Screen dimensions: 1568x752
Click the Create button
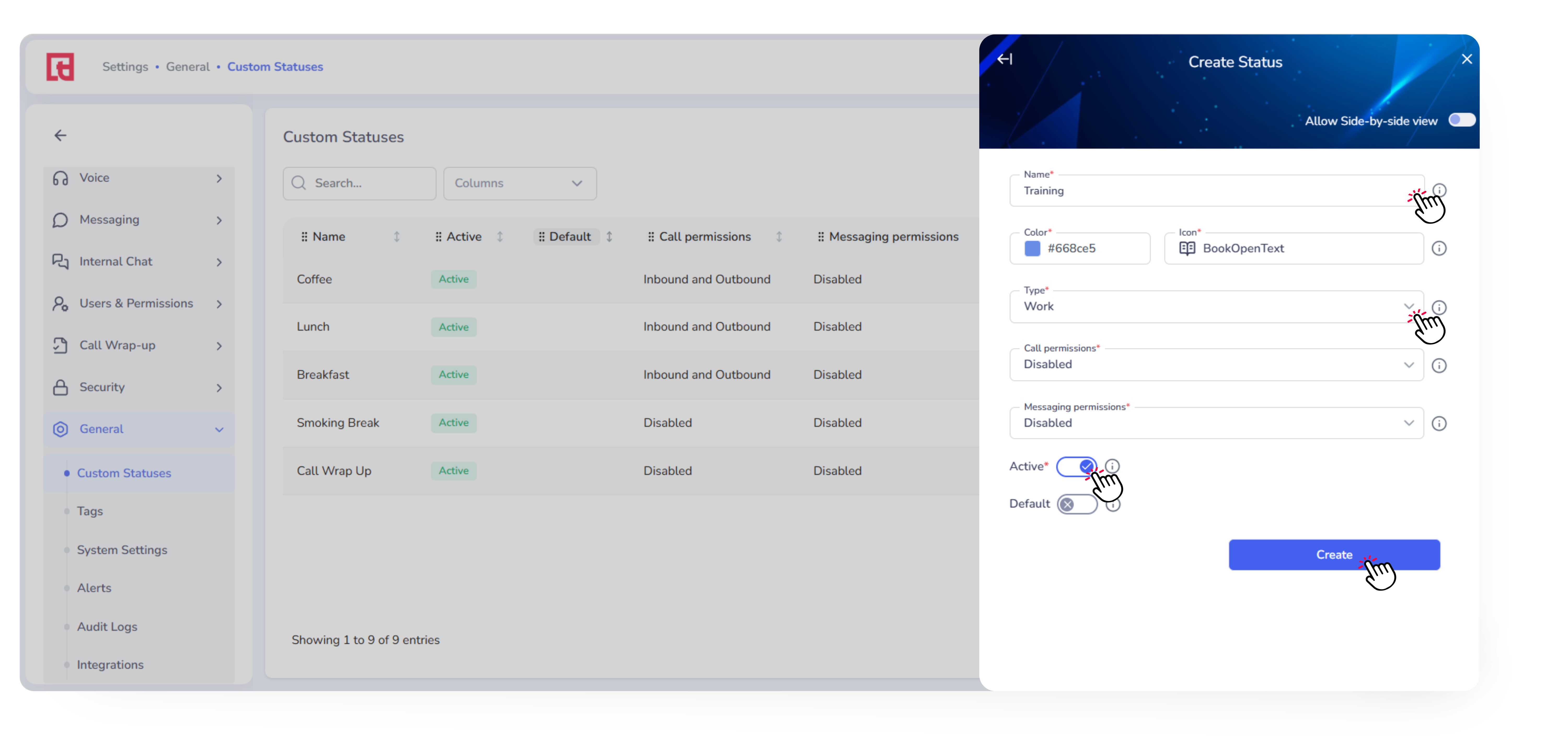click(1334, 555)
